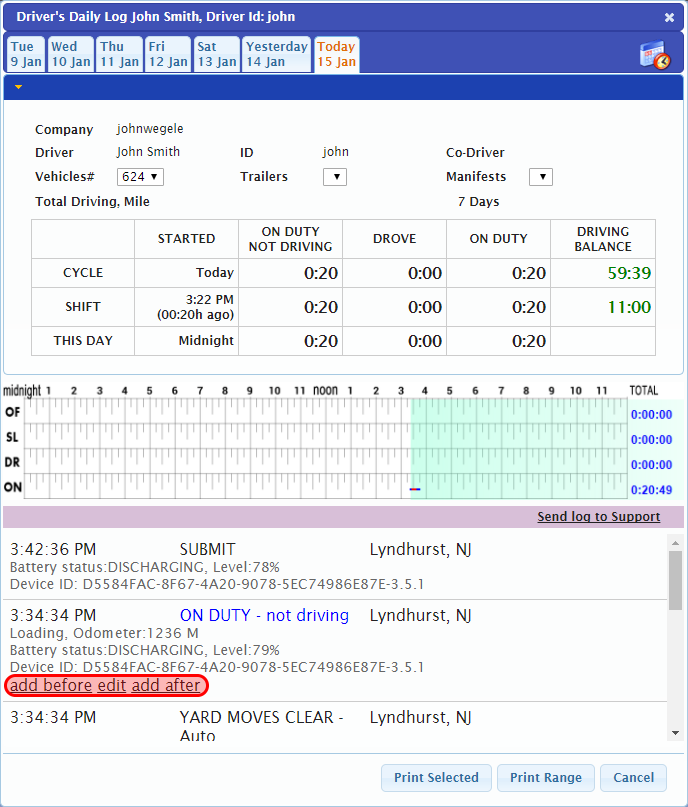Close the Driver's Daily Log dialog
Viewport: 688px width, 807px height.
point(669,17)
